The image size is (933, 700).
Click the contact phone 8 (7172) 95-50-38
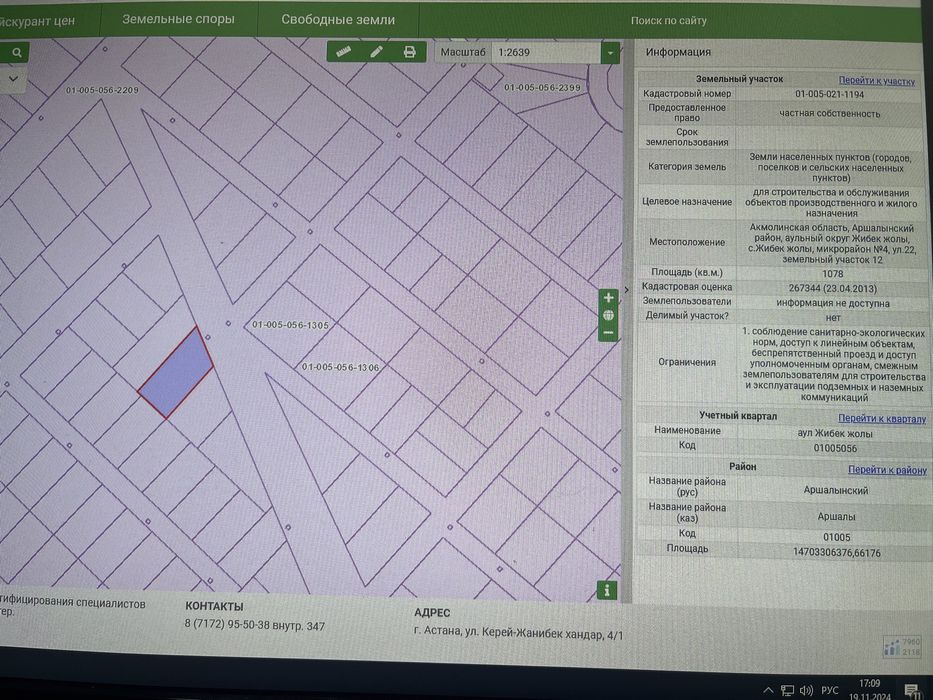227,625
